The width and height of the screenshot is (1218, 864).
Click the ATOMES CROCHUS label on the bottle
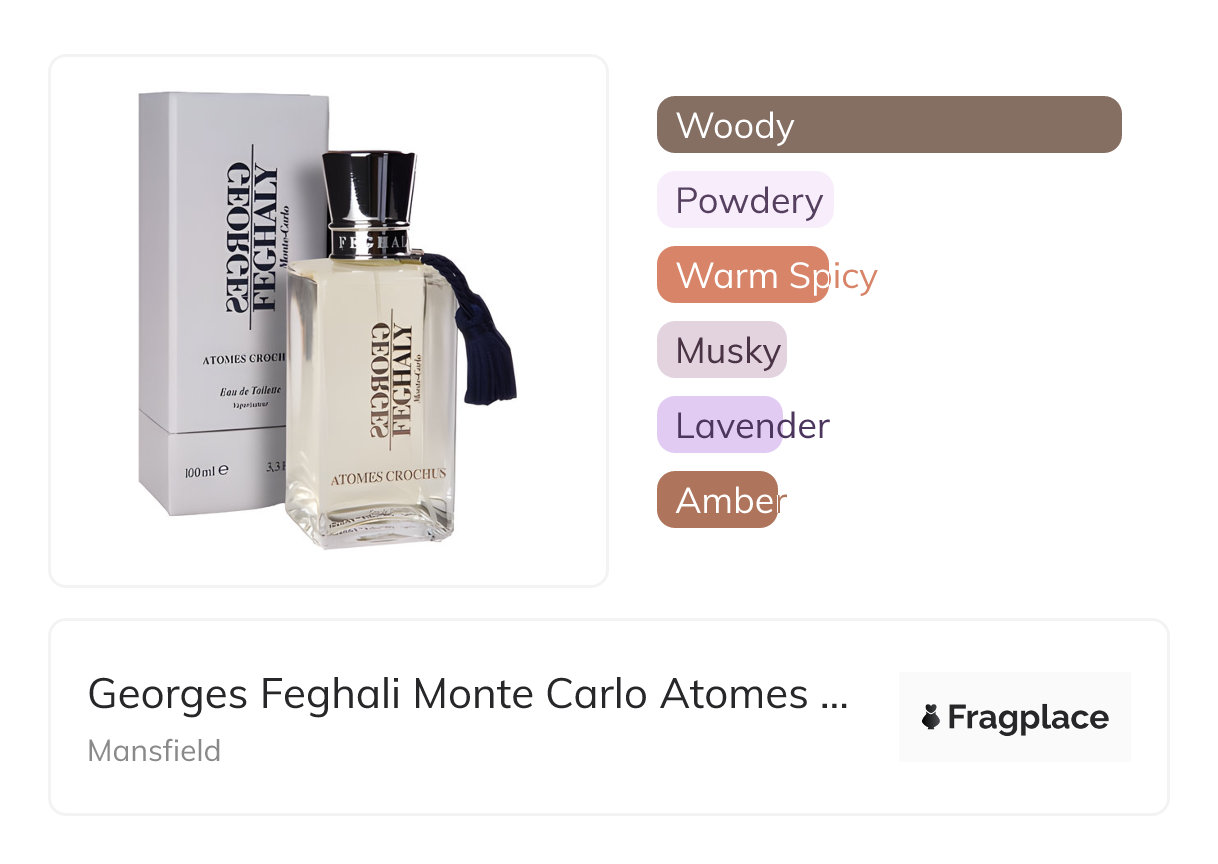coord(389,477)
